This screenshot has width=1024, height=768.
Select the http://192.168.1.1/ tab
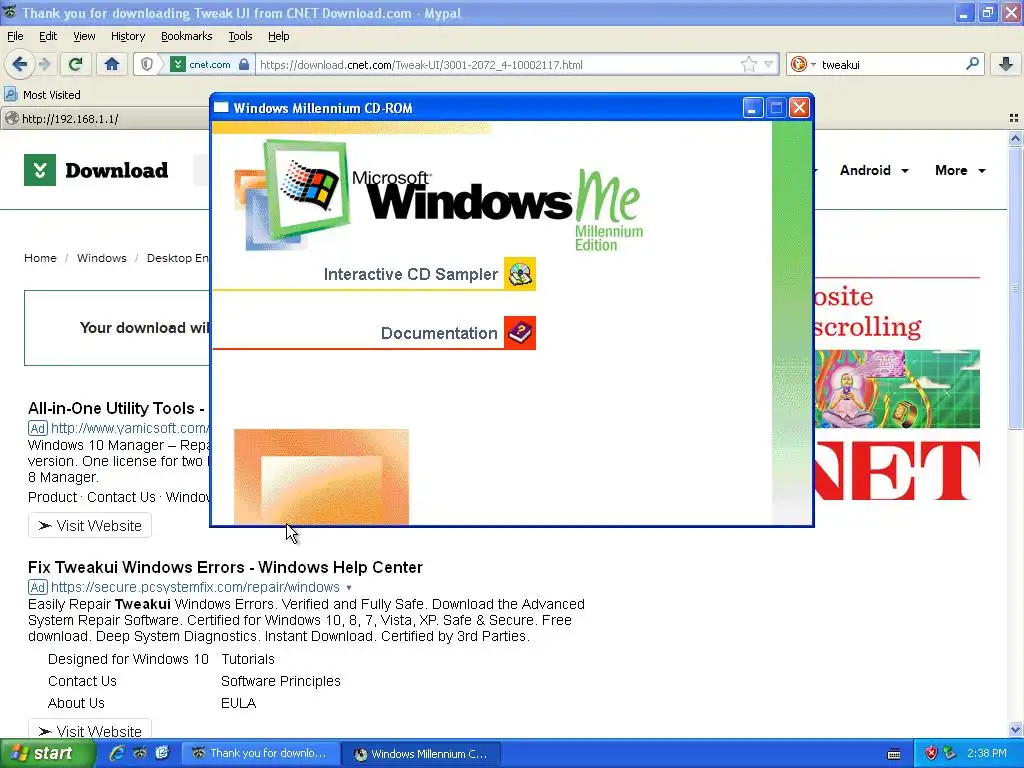(x=104, y=119)
